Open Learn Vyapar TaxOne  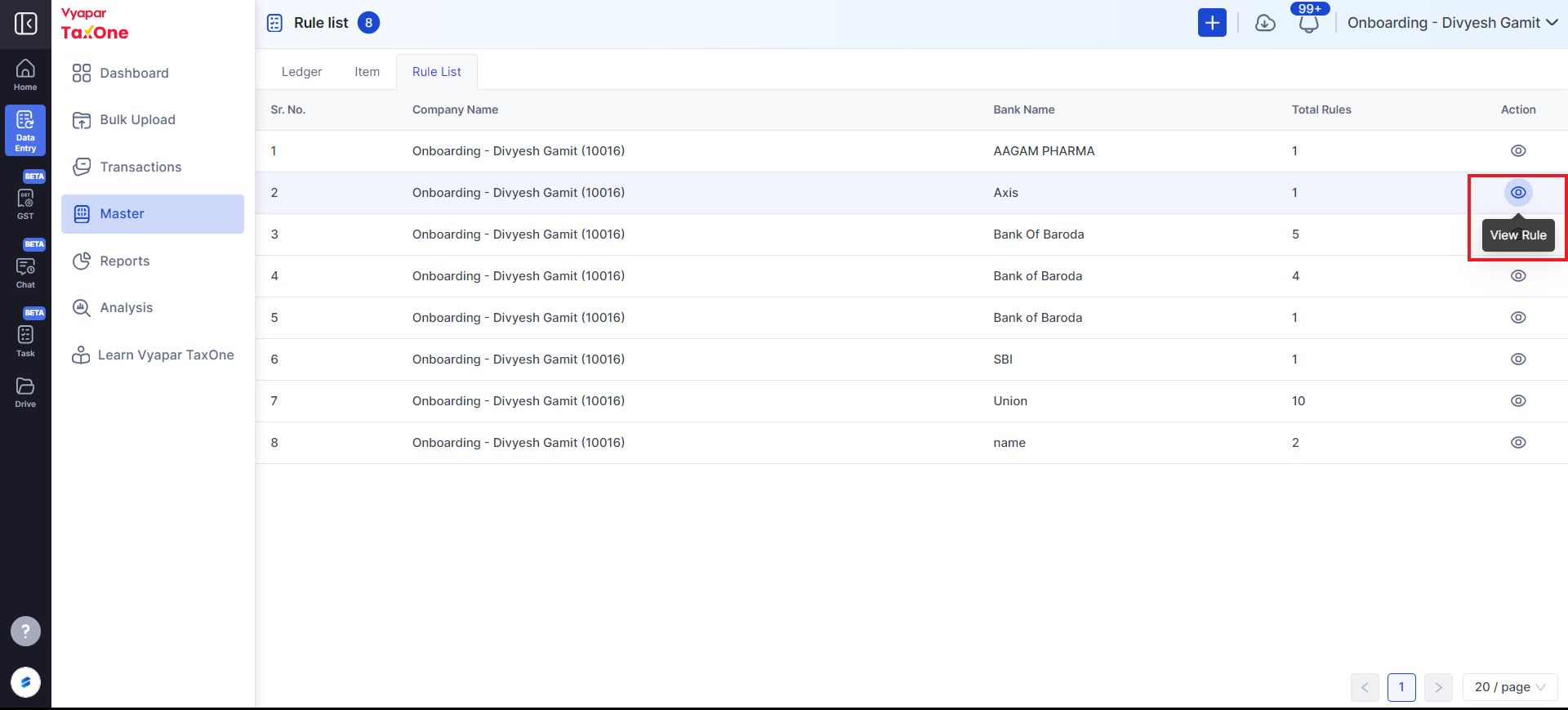pos(153,355)
